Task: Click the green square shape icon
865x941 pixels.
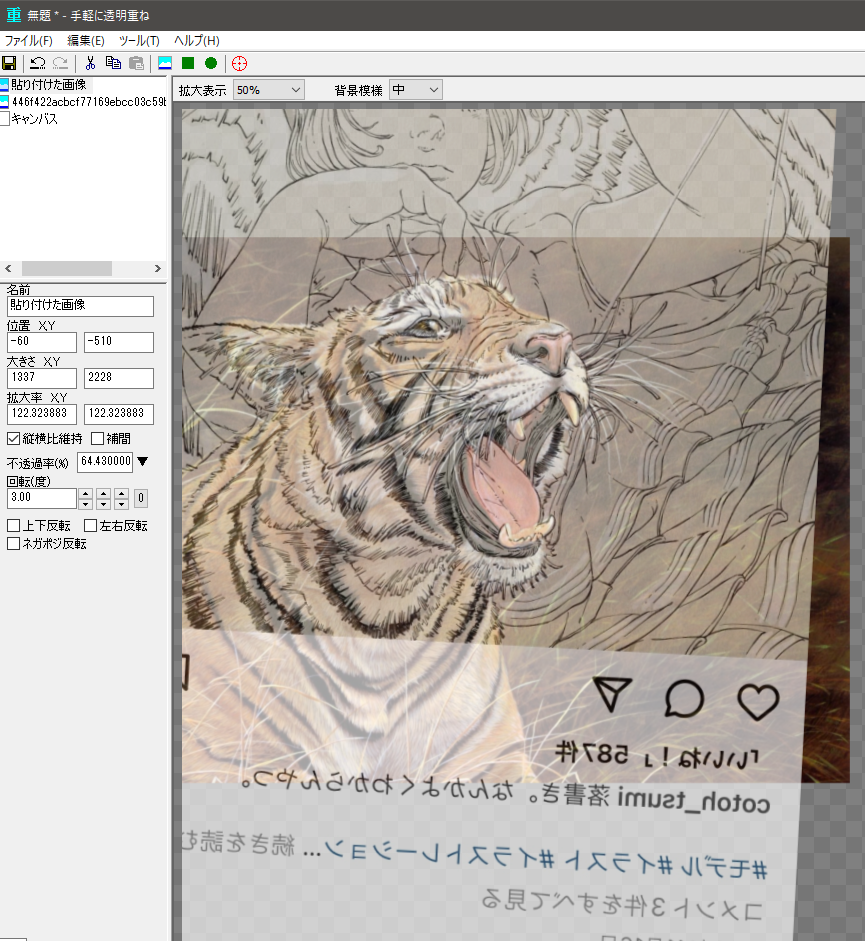Action: (x=188, y=63)
